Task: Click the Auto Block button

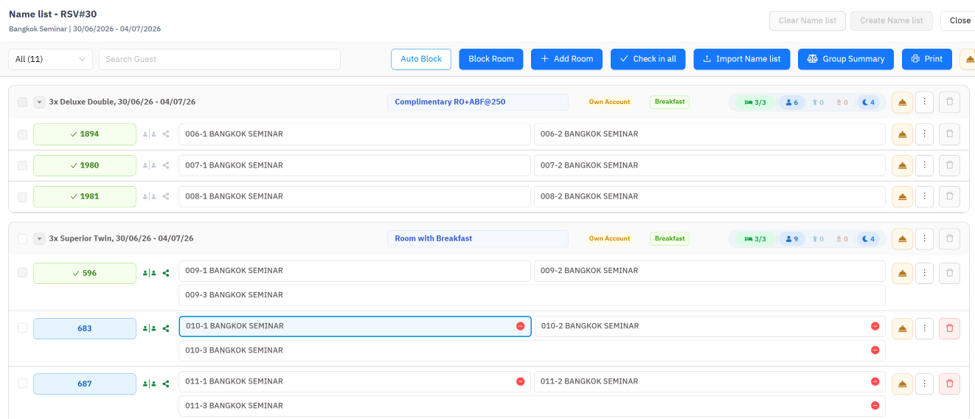Action: tap(421, 59)
